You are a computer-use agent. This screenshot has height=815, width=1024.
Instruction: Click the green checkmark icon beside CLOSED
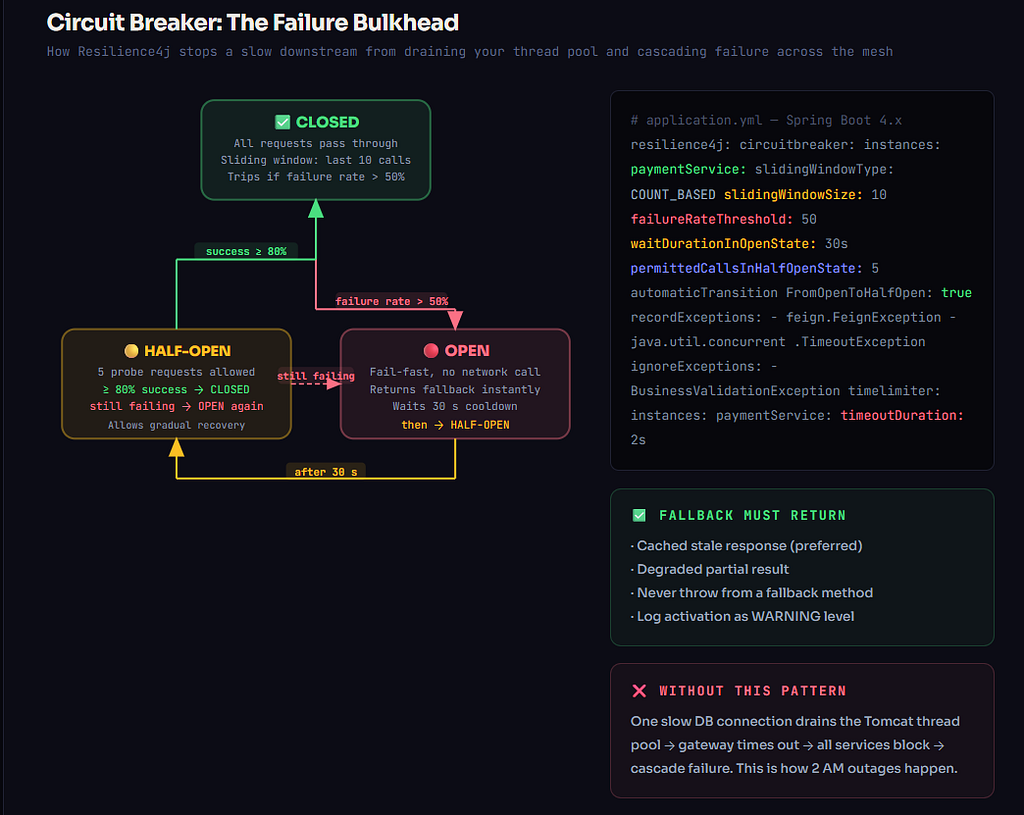(282, 122)
